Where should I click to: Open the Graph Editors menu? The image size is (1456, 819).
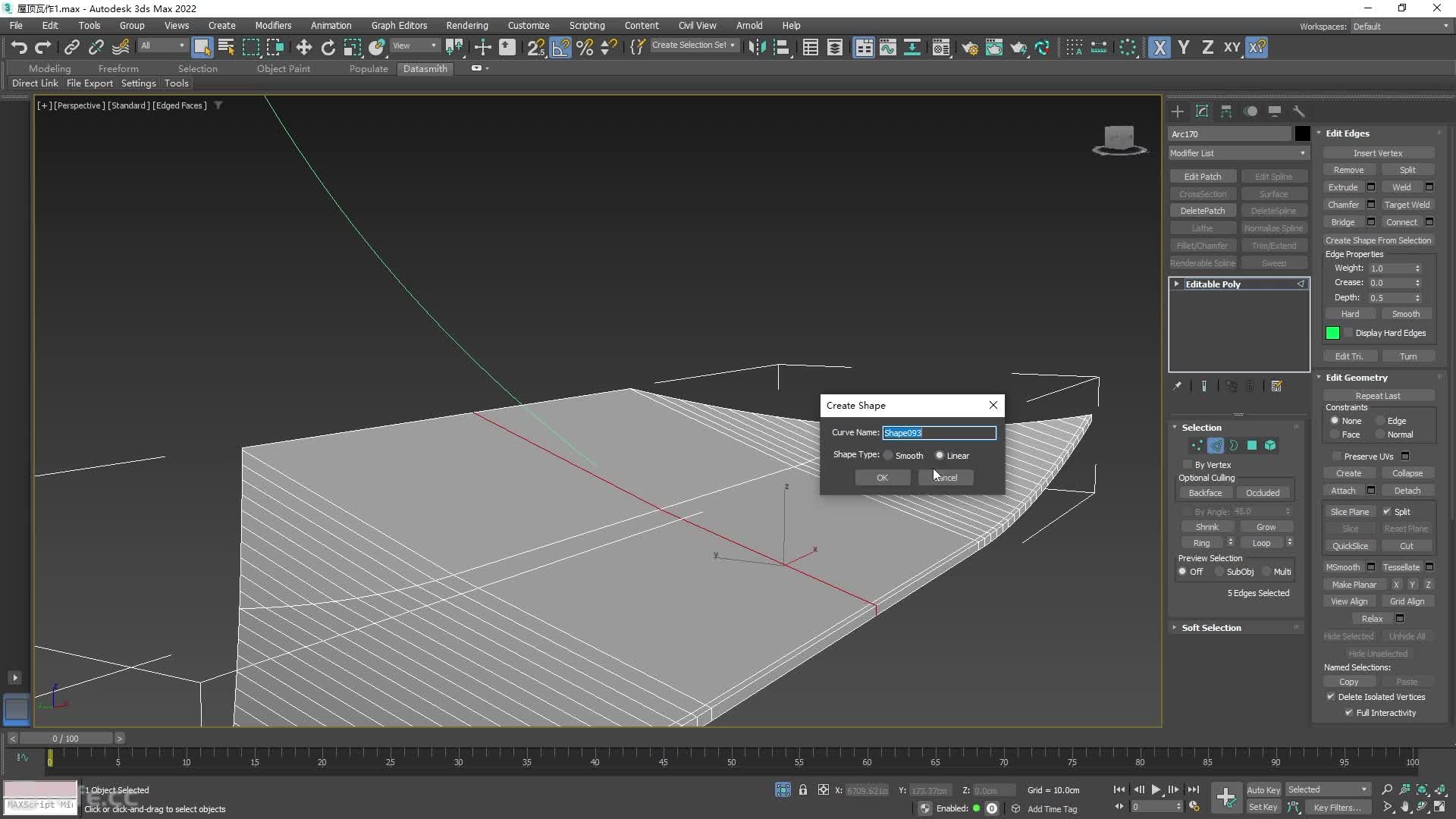tap(399, 25)
